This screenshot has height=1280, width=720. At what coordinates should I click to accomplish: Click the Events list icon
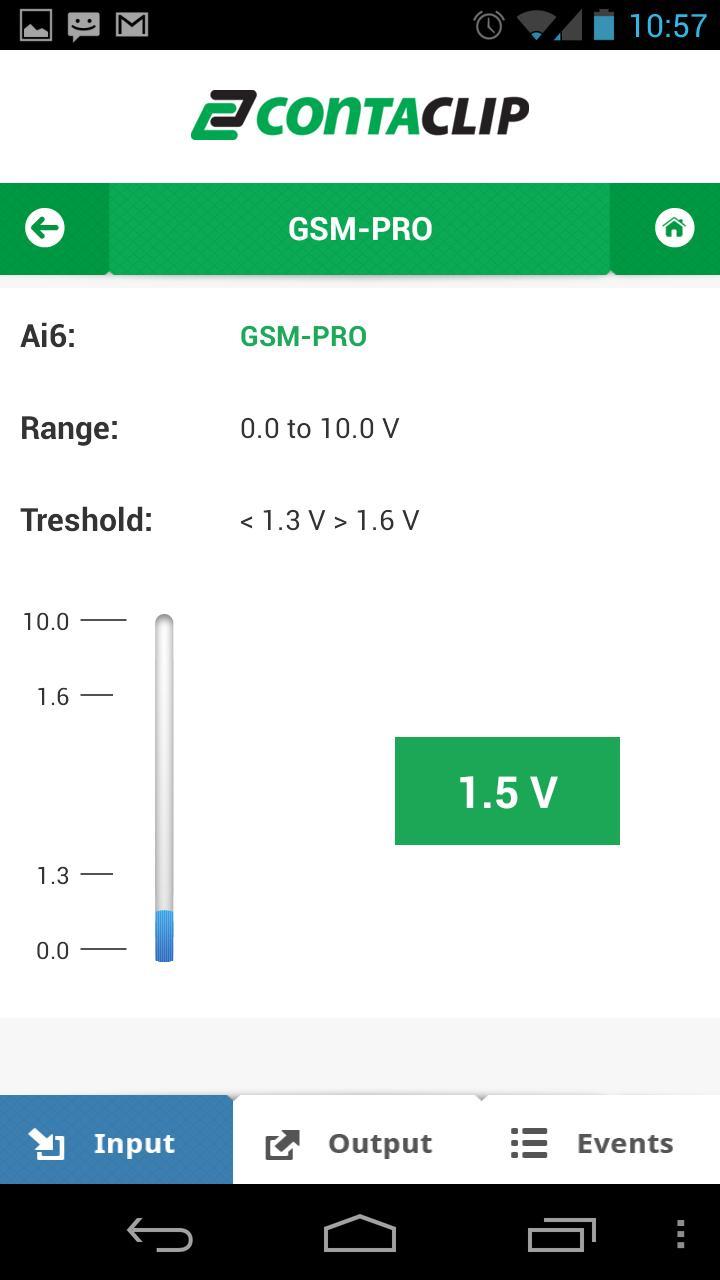(x=528, y=1142)
